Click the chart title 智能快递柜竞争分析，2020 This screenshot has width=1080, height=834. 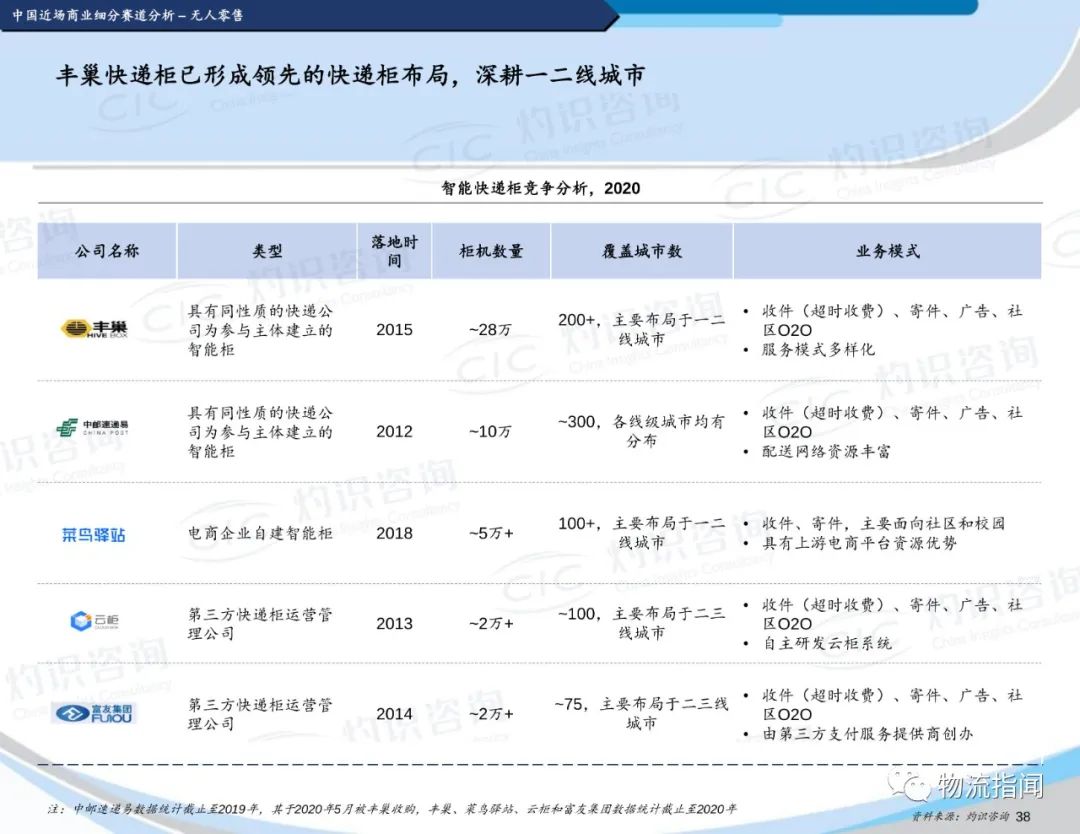point(541,187)
